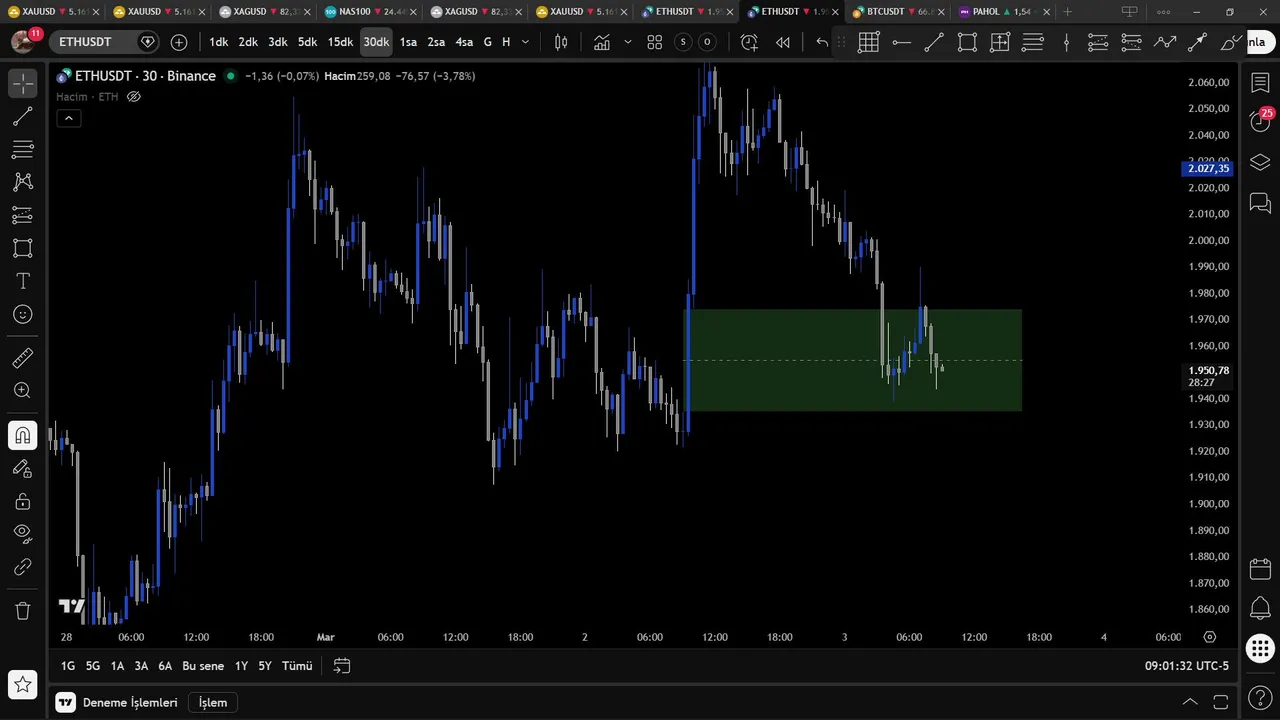
Task: Select the trend line tool in left sidebar
Action: 22,117
